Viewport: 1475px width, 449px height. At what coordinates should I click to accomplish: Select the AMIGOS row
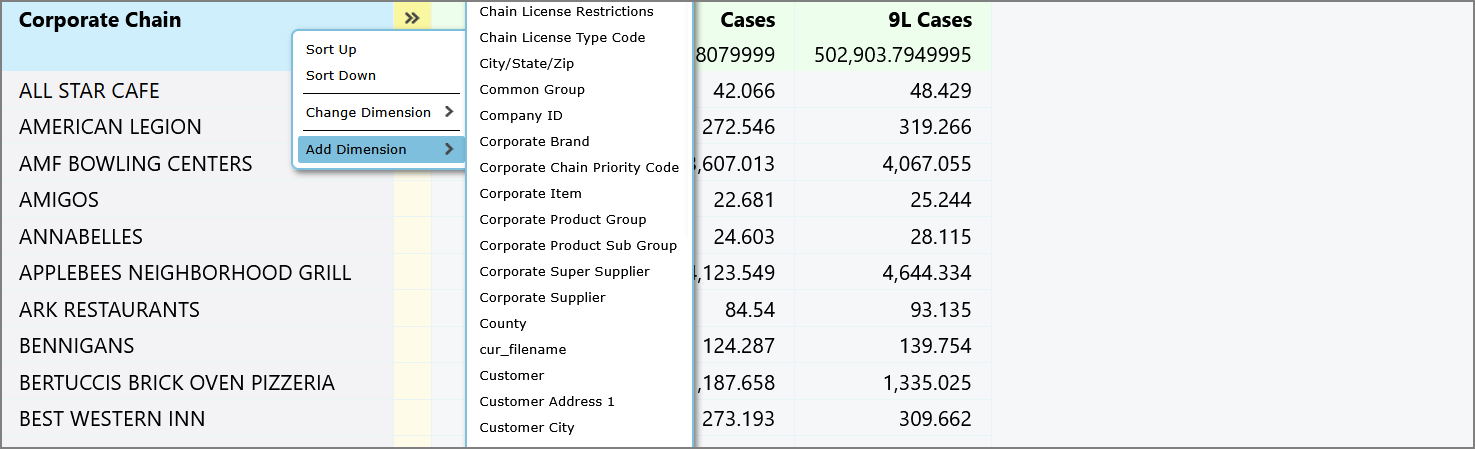tap(59, 200)
